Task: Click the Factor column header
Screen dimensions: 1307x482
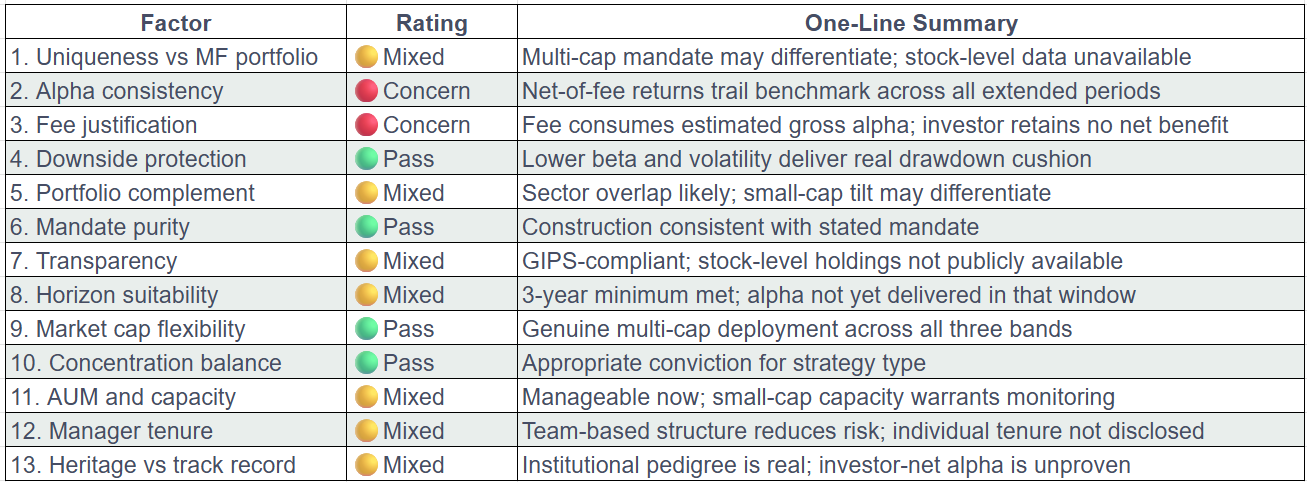Action: [176, 23]
